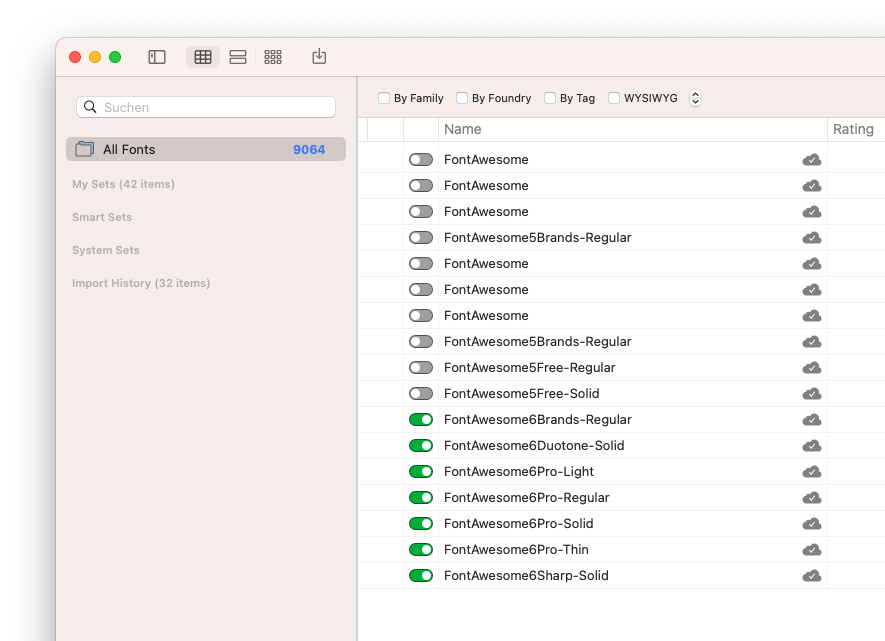Switch to row preview view

point(238,57)
